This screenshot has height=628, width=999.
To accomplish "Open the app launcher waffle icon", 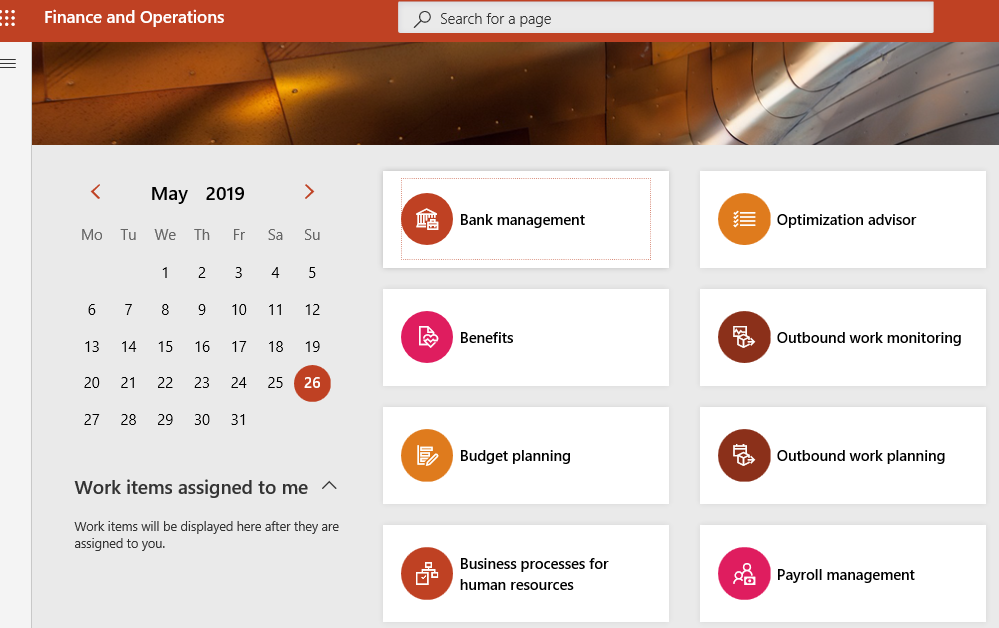I will pos(8,18).
